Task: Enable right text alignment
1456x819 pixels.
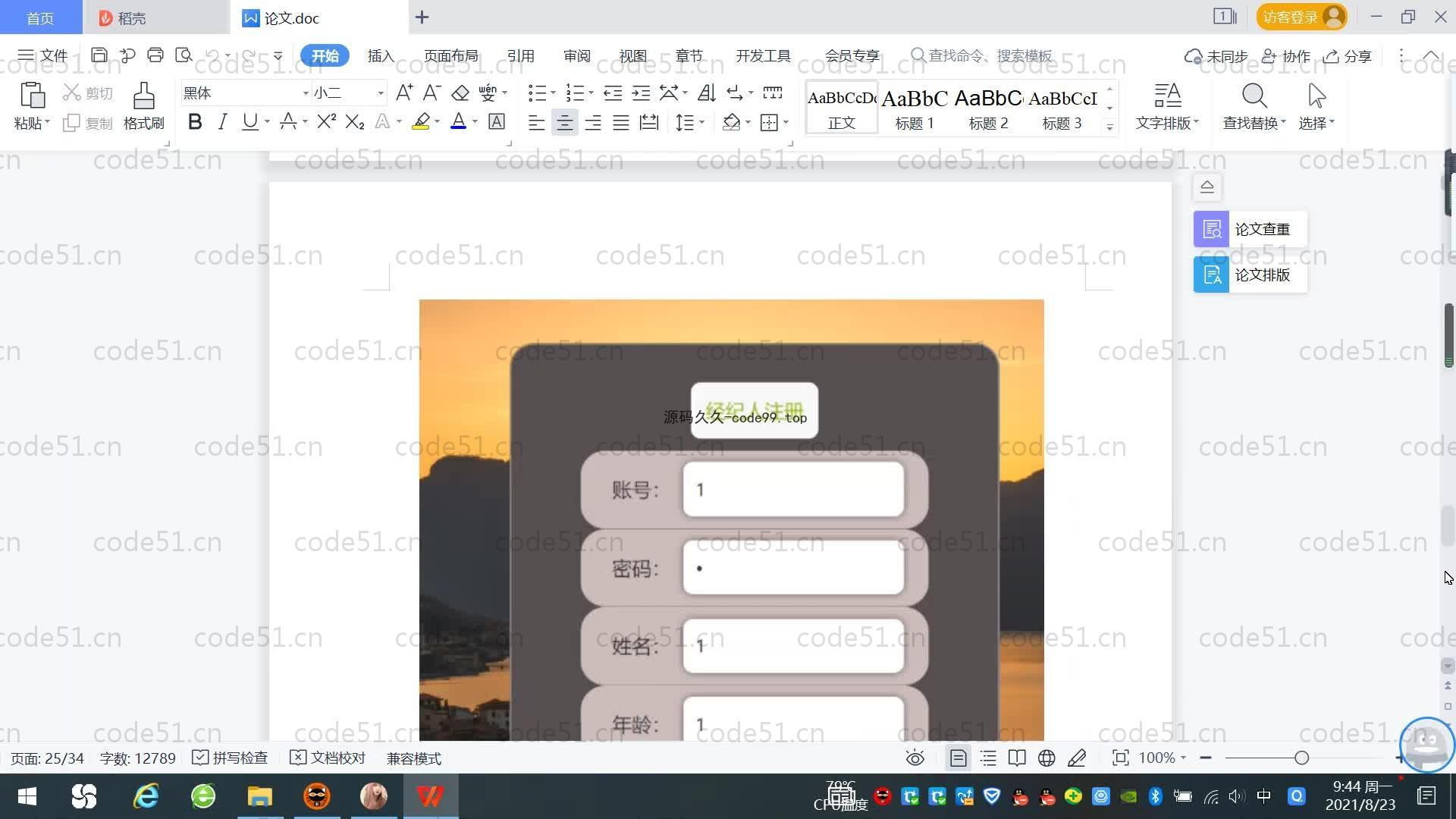Action: coord(593,122)
